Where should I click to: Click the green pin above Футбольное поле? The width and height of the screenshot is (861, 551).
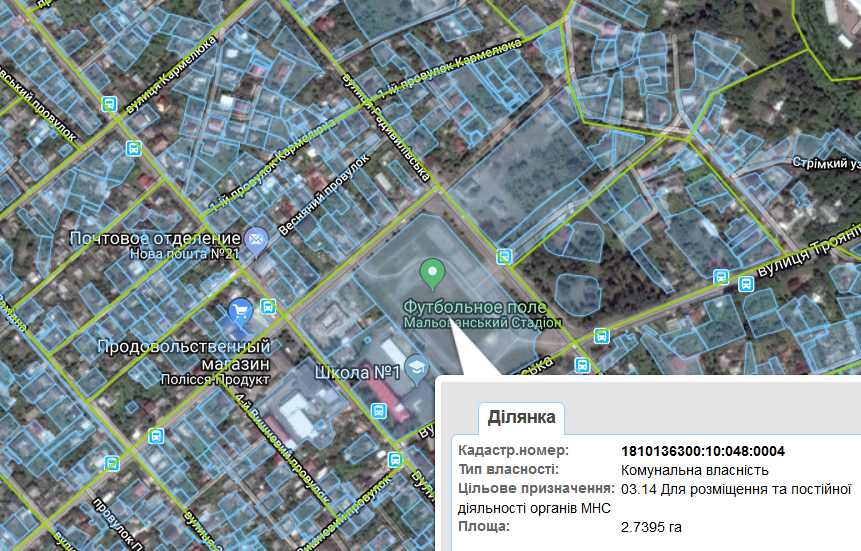pos(431,270)
